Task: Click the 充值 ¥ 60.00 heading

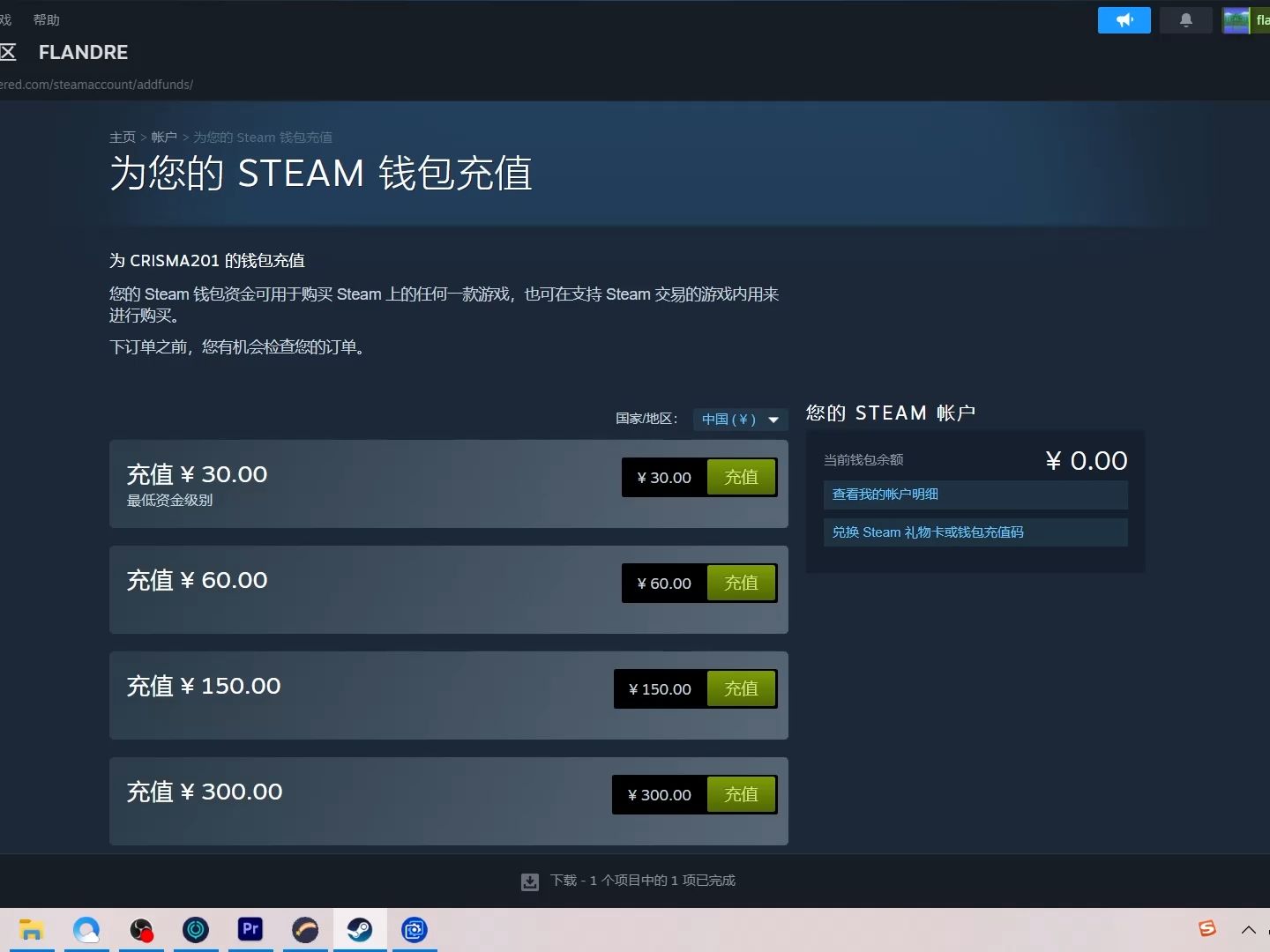Action: (x=197, y=581)
